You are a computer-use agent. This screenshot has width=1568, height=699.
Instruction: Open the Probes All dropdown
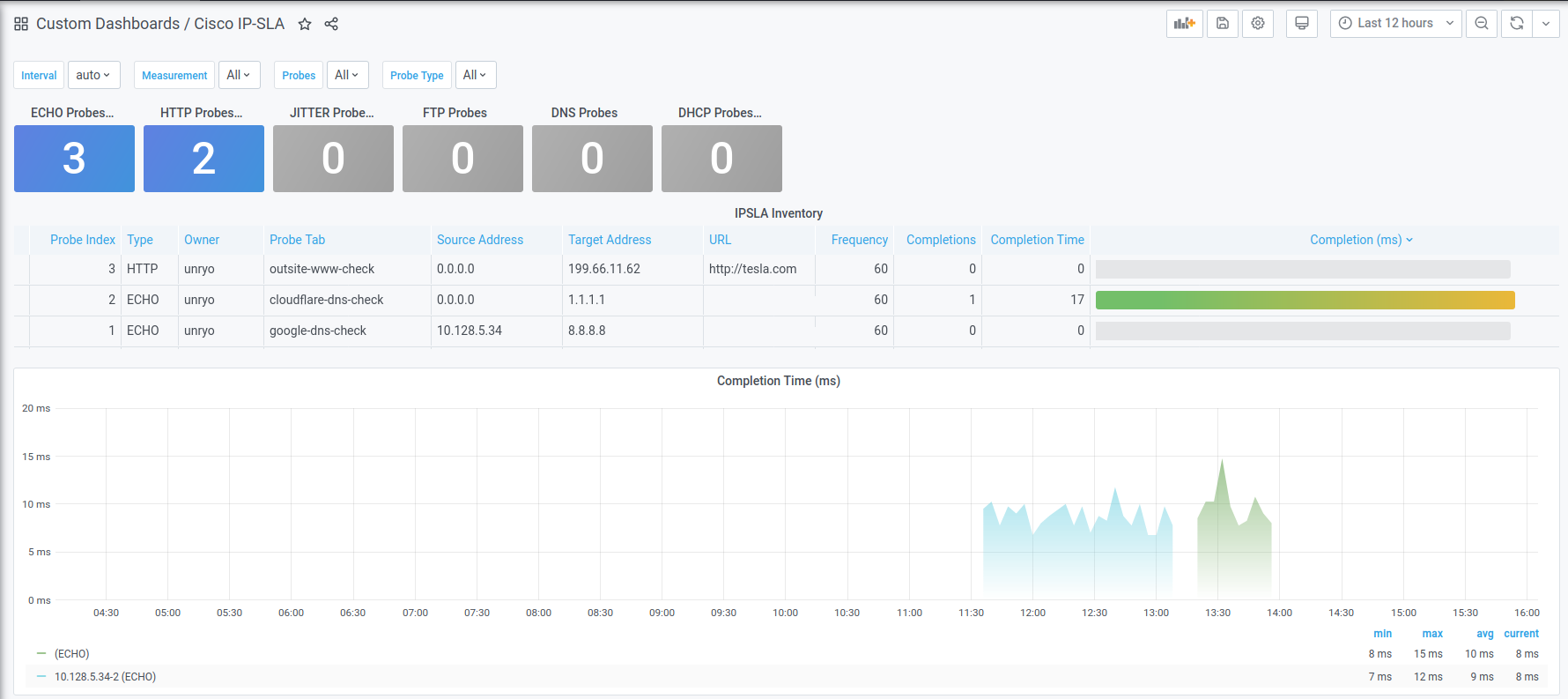[347, 75]
